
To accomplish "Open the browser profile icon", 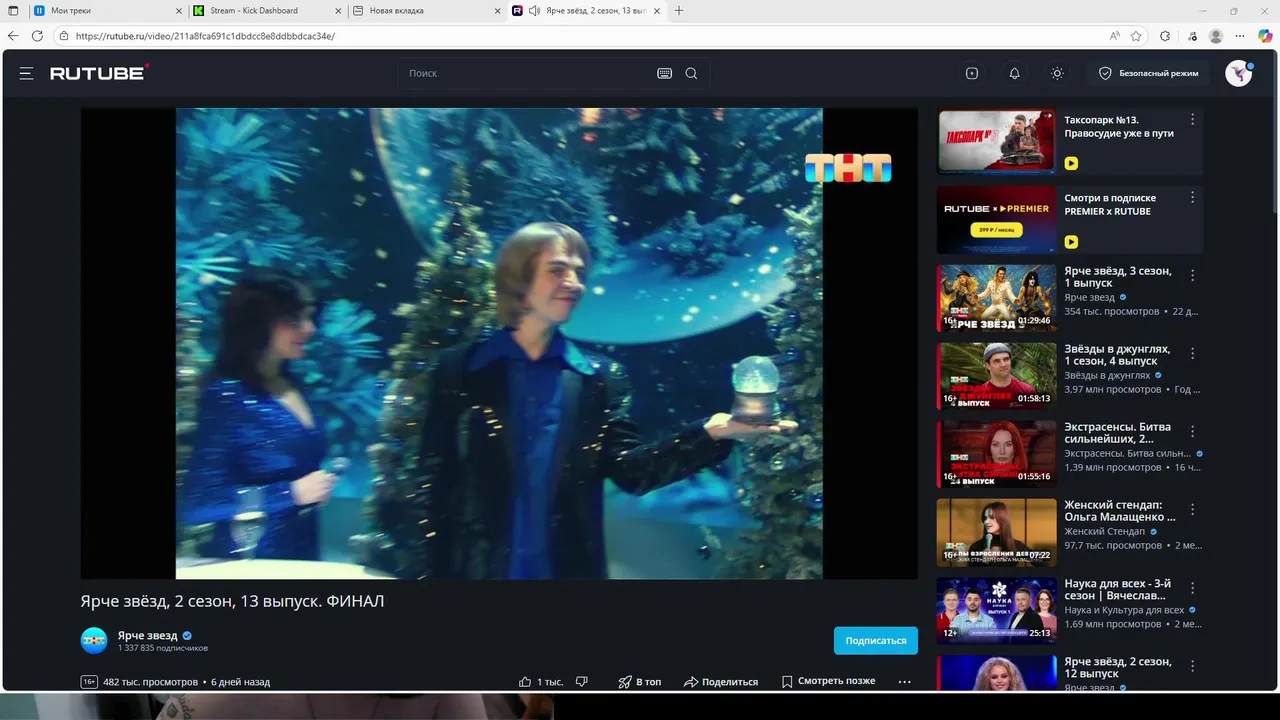I will coord(1216,36).
